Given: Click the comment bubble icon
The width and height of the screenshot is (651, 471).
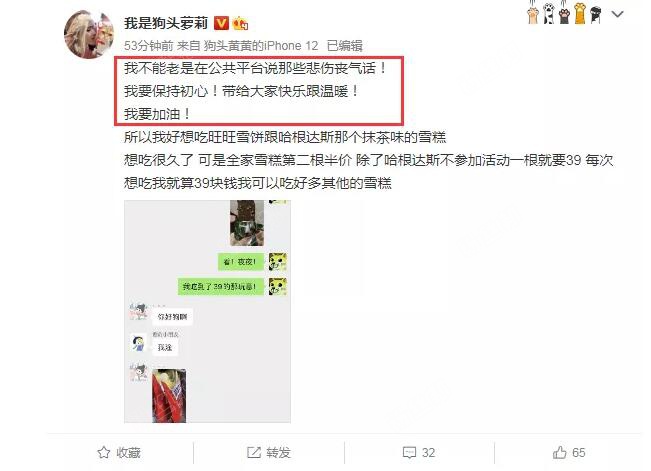Looking at the screenshot, I should (x=409, y=452).
